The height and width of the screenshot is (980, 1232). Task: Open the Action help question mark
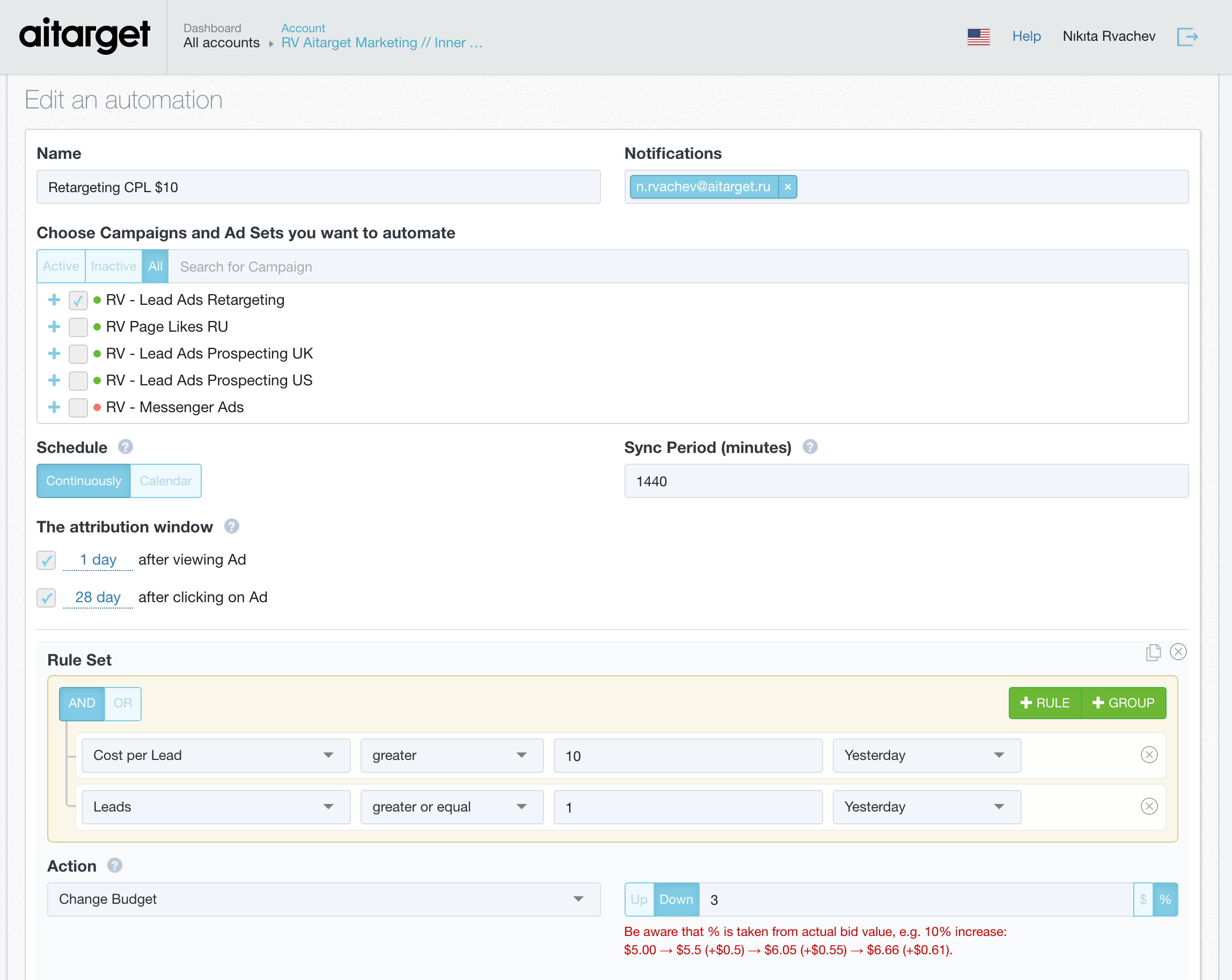click(115, 866)
